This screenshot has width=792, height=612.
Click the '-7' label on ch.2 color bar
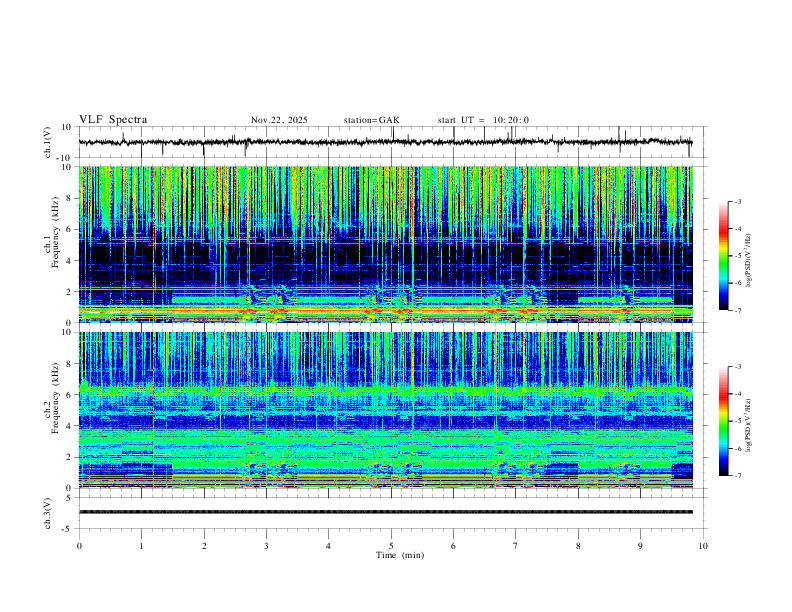pyautogui.click(x=737, y=476)
